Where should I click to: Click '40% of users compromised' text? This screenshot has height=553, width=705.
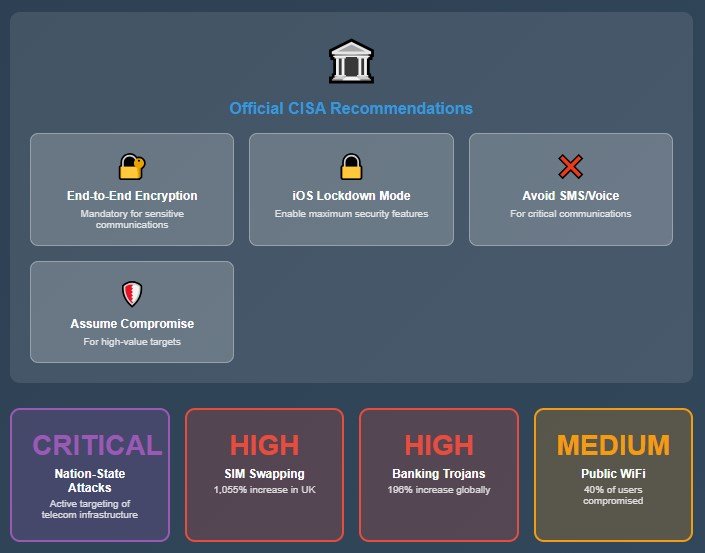tap(613, 495)
